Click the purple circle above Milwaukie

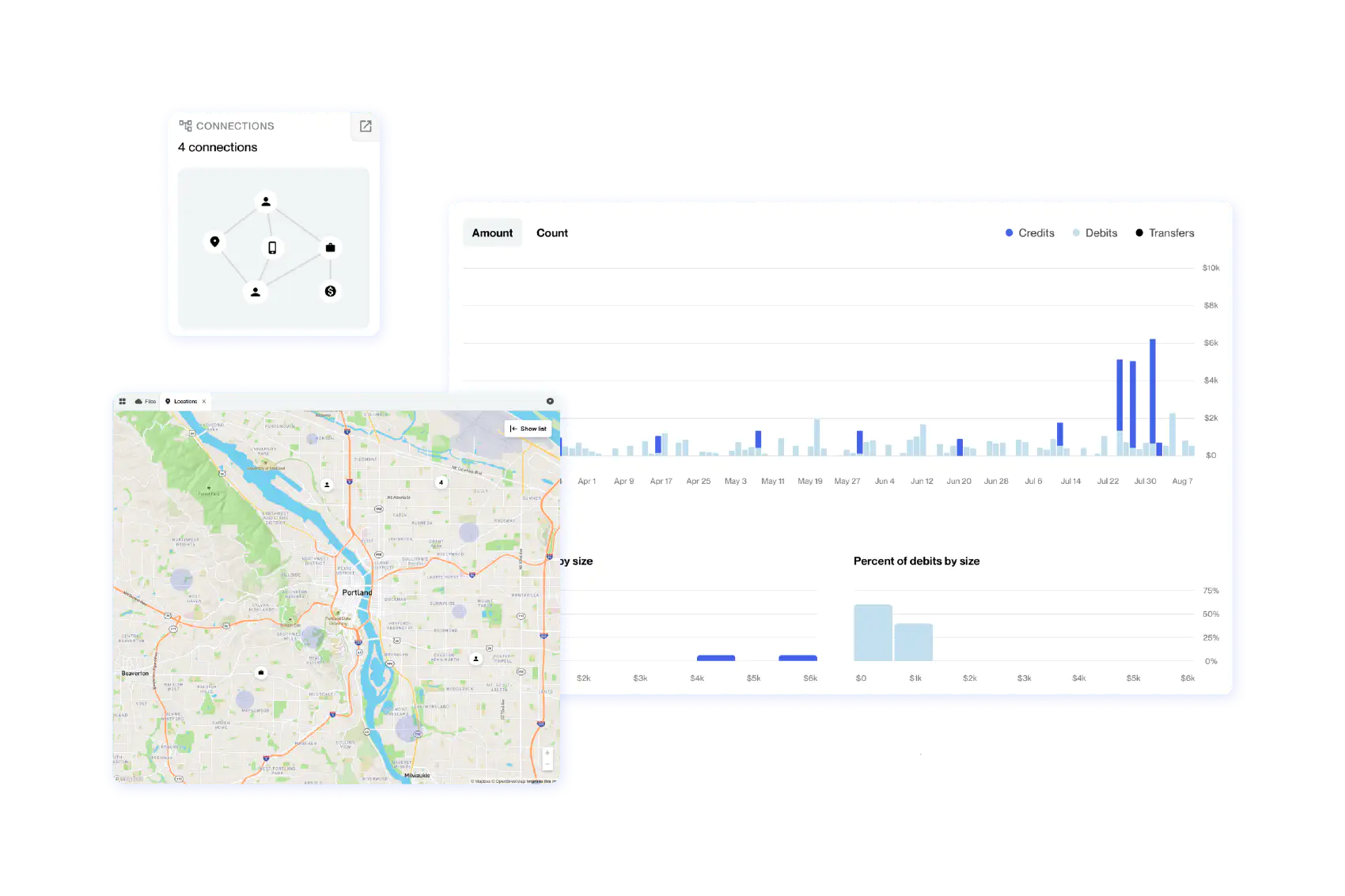click(x=407, y=728)
